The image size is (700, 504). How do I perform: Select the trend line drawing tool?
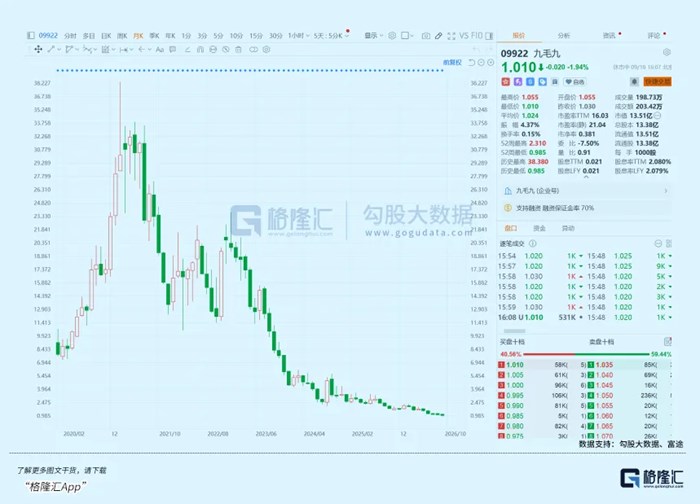[51, 50]
